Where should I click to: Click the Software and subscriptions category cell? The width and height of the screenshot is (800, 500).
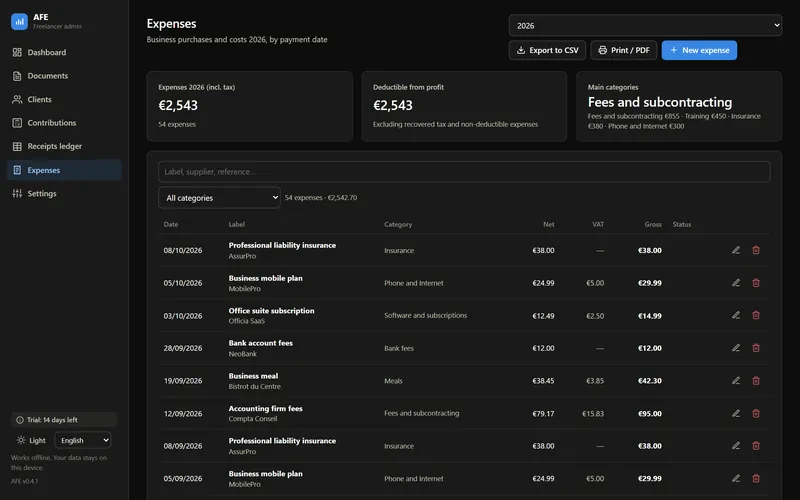coord(426,315)
